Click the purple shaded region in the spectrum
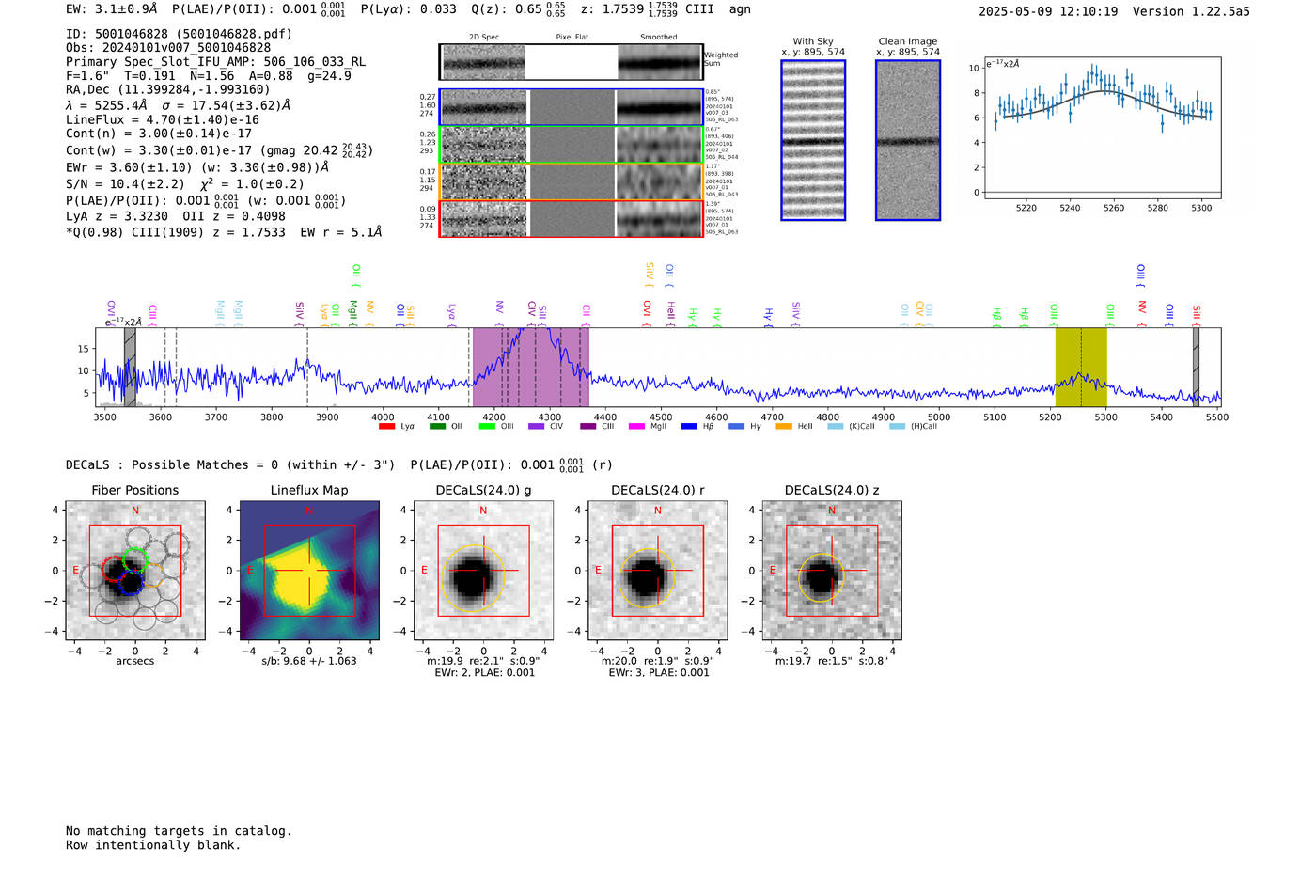Image resolution: width=1316 pixels, height=896 pixels. [530, 367]
